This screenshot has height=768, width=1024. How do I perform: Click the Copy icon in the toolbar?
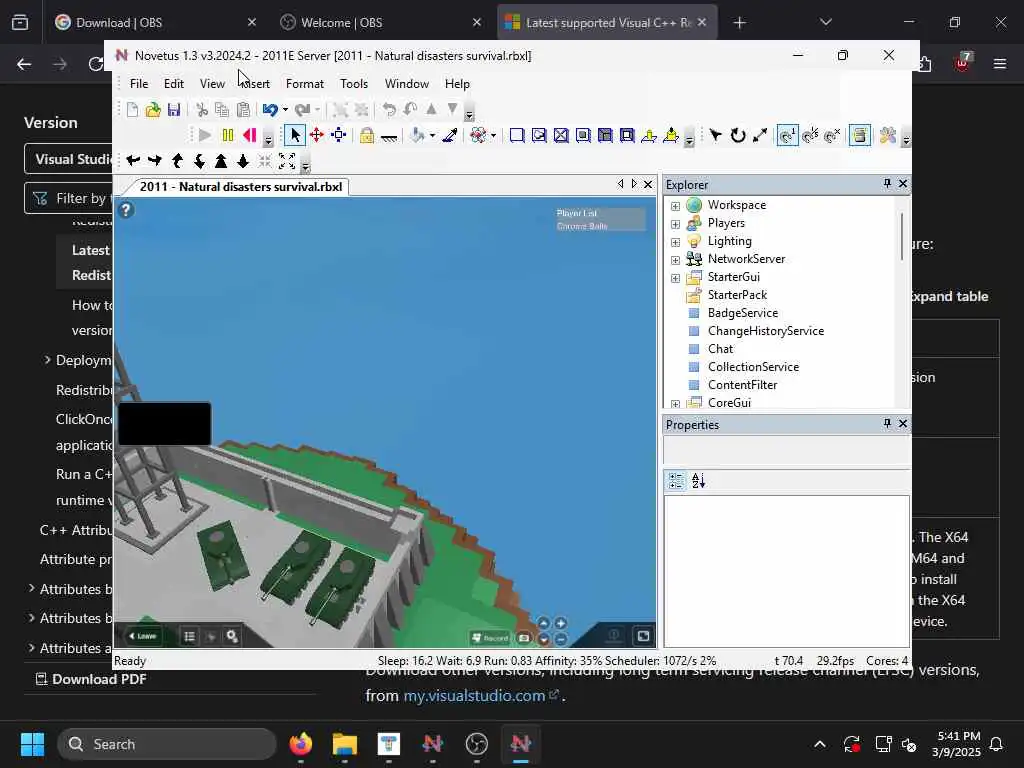tap(222, 110)
